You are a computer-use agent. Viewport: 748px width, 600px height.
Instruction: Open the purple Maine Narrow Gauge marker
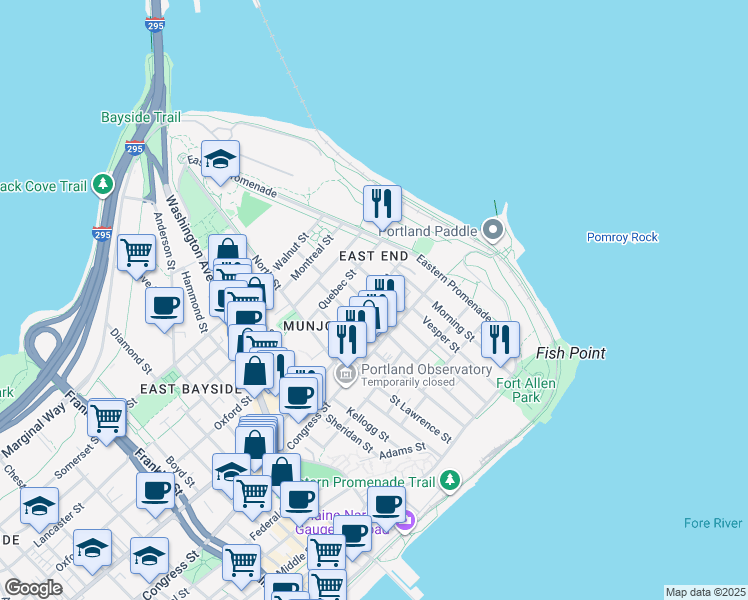(404, 522)
